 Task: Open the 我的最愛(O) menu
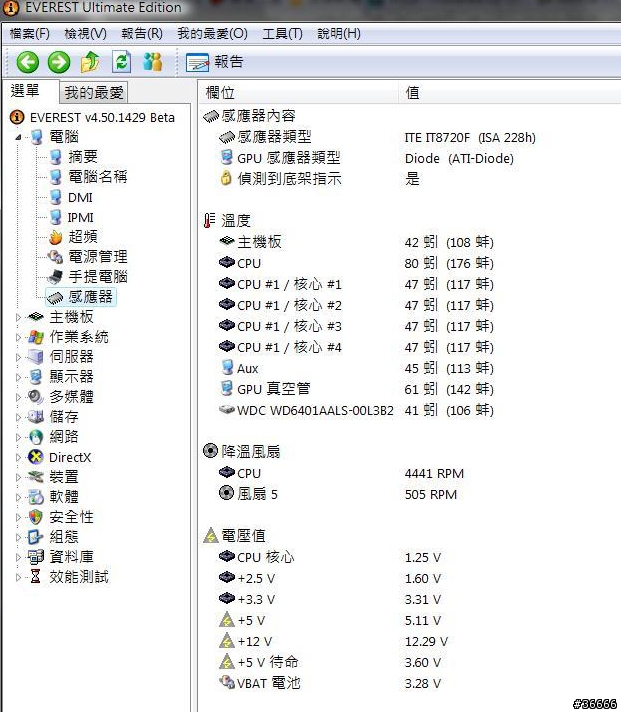coord(212,34)
